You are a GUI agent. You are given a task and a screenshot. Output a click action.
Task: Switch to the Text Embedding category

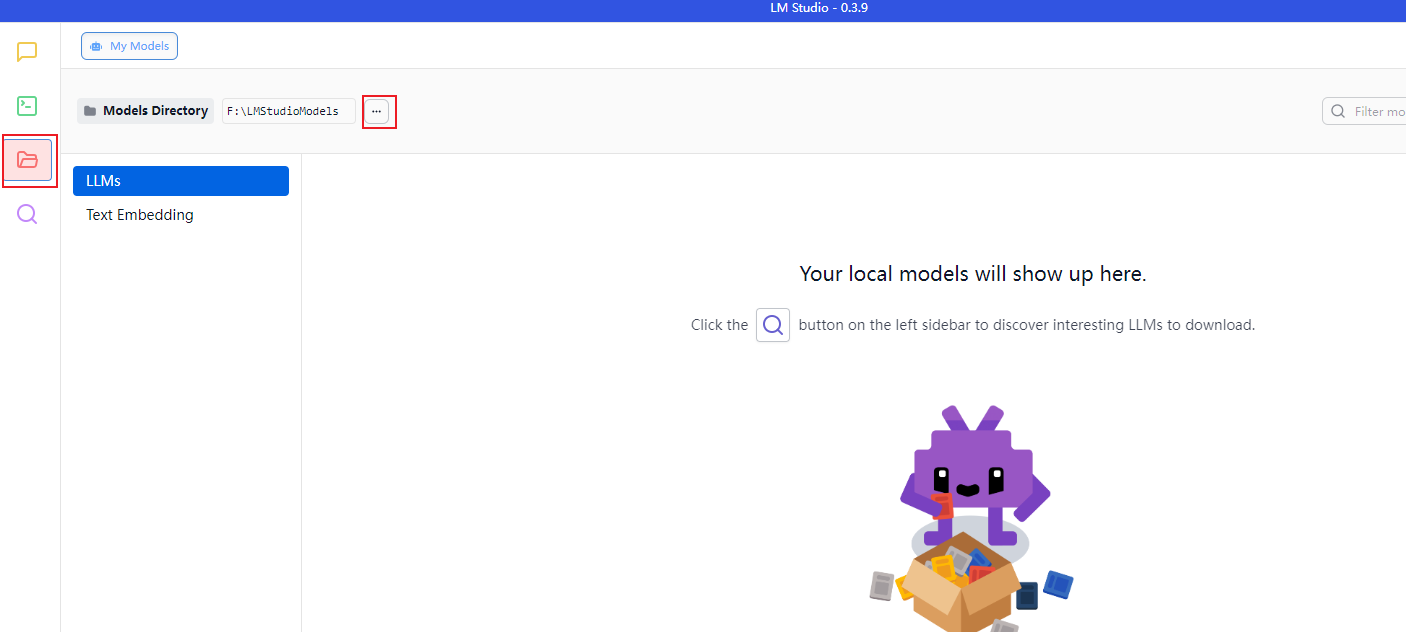140,215
